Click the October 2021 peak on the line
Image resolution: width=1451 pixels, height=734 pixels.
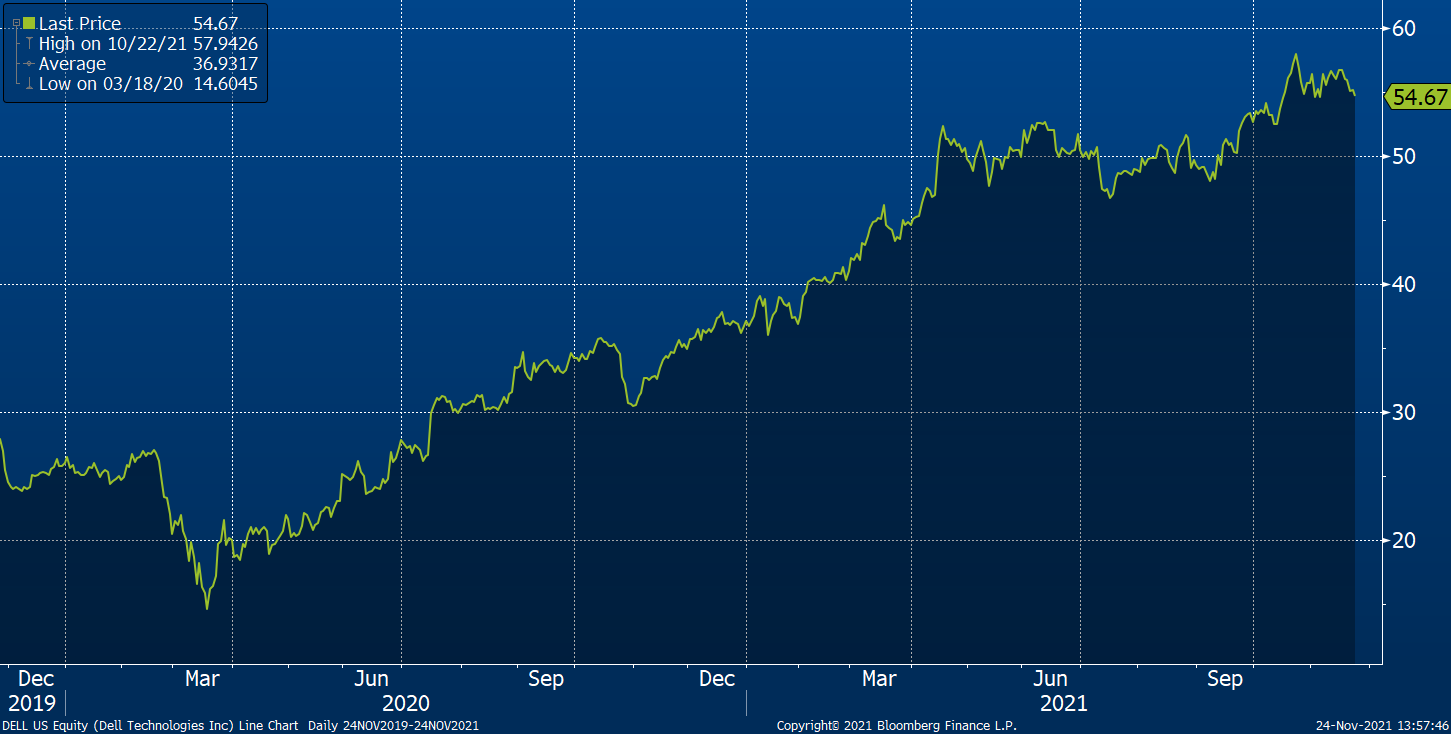click(x=1296, y=55)
